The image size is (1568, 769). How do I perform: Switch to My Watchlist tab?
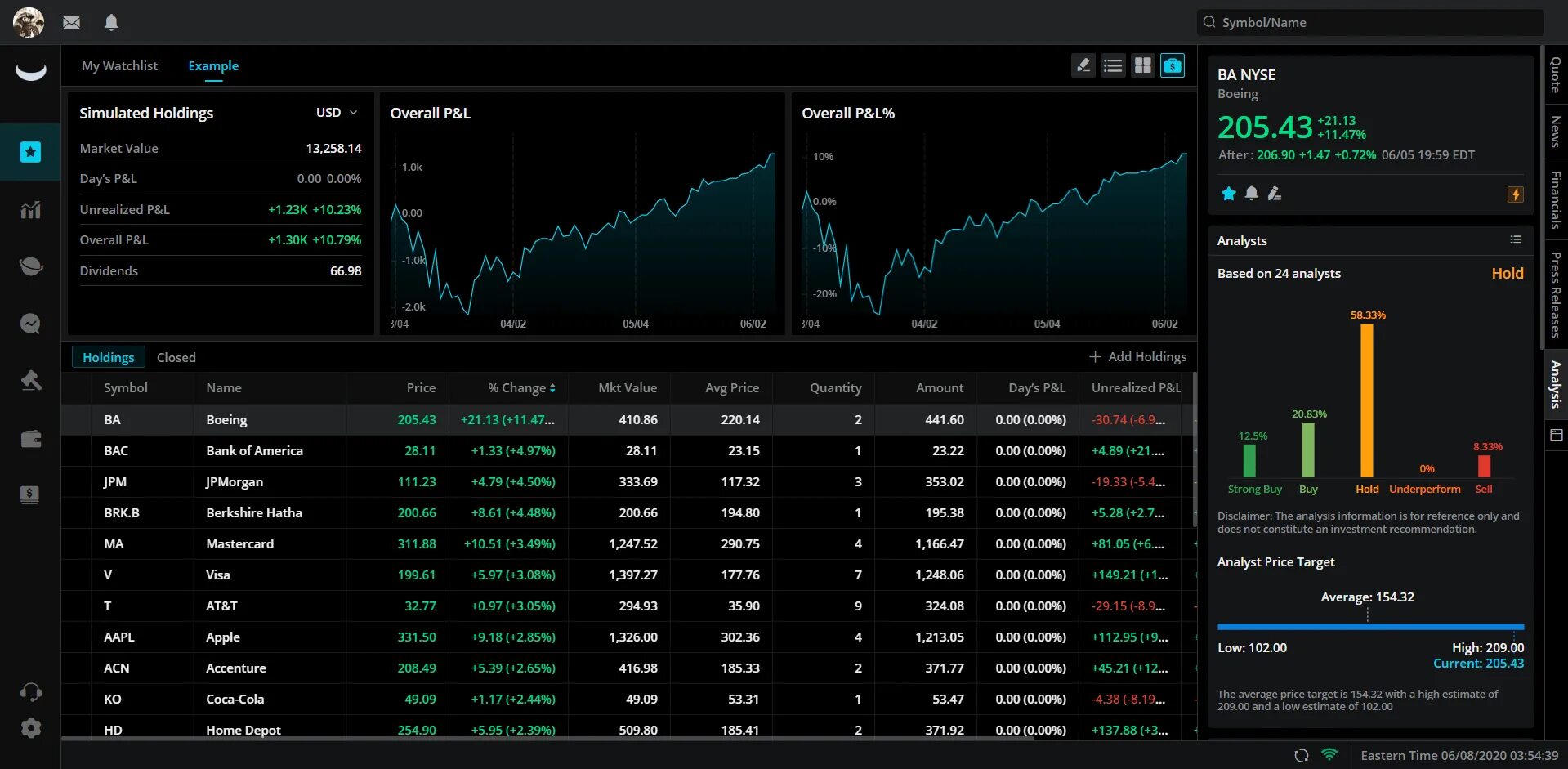[119, 65]
